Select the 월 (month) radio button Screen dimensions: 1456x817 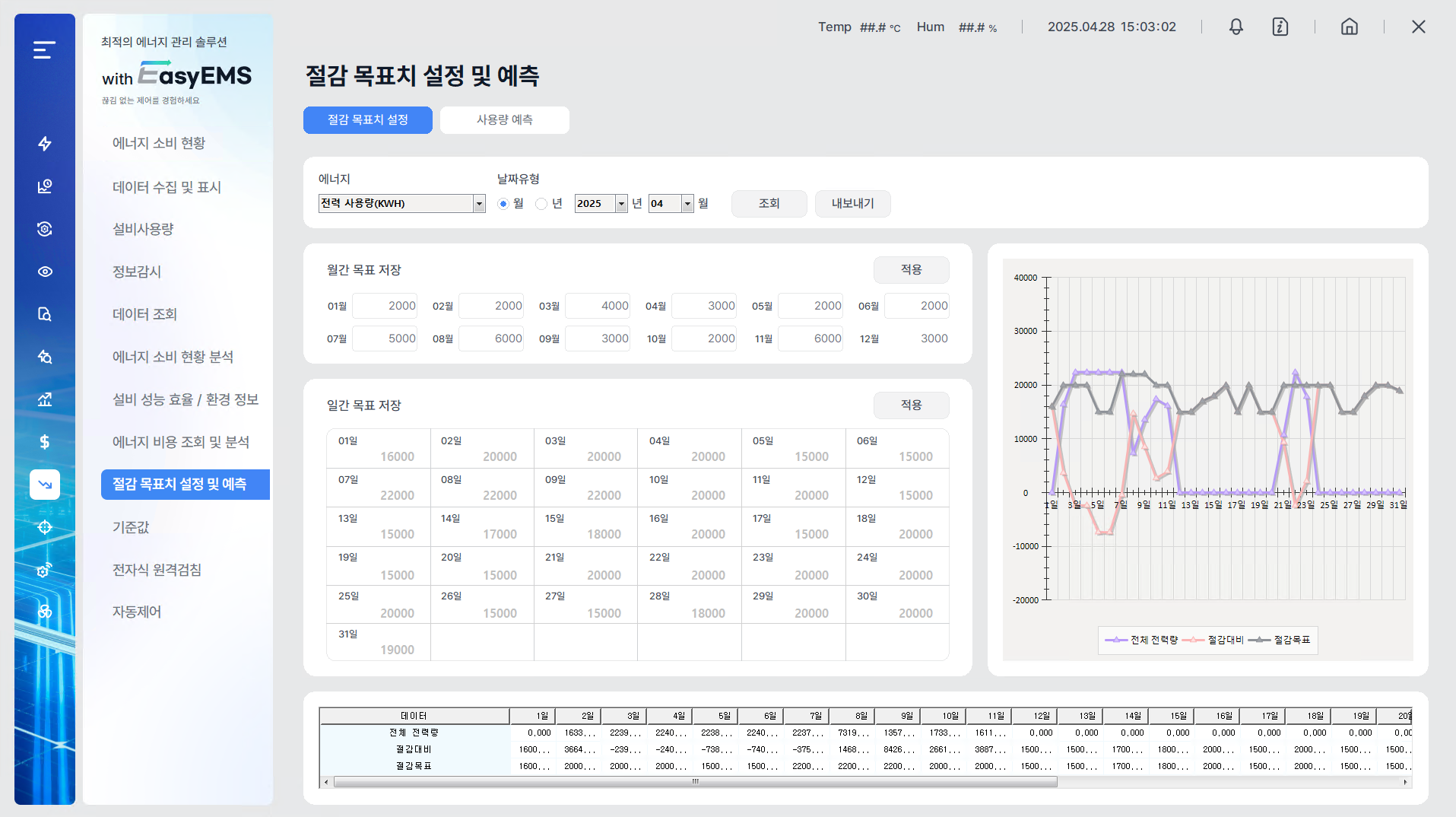503,204
